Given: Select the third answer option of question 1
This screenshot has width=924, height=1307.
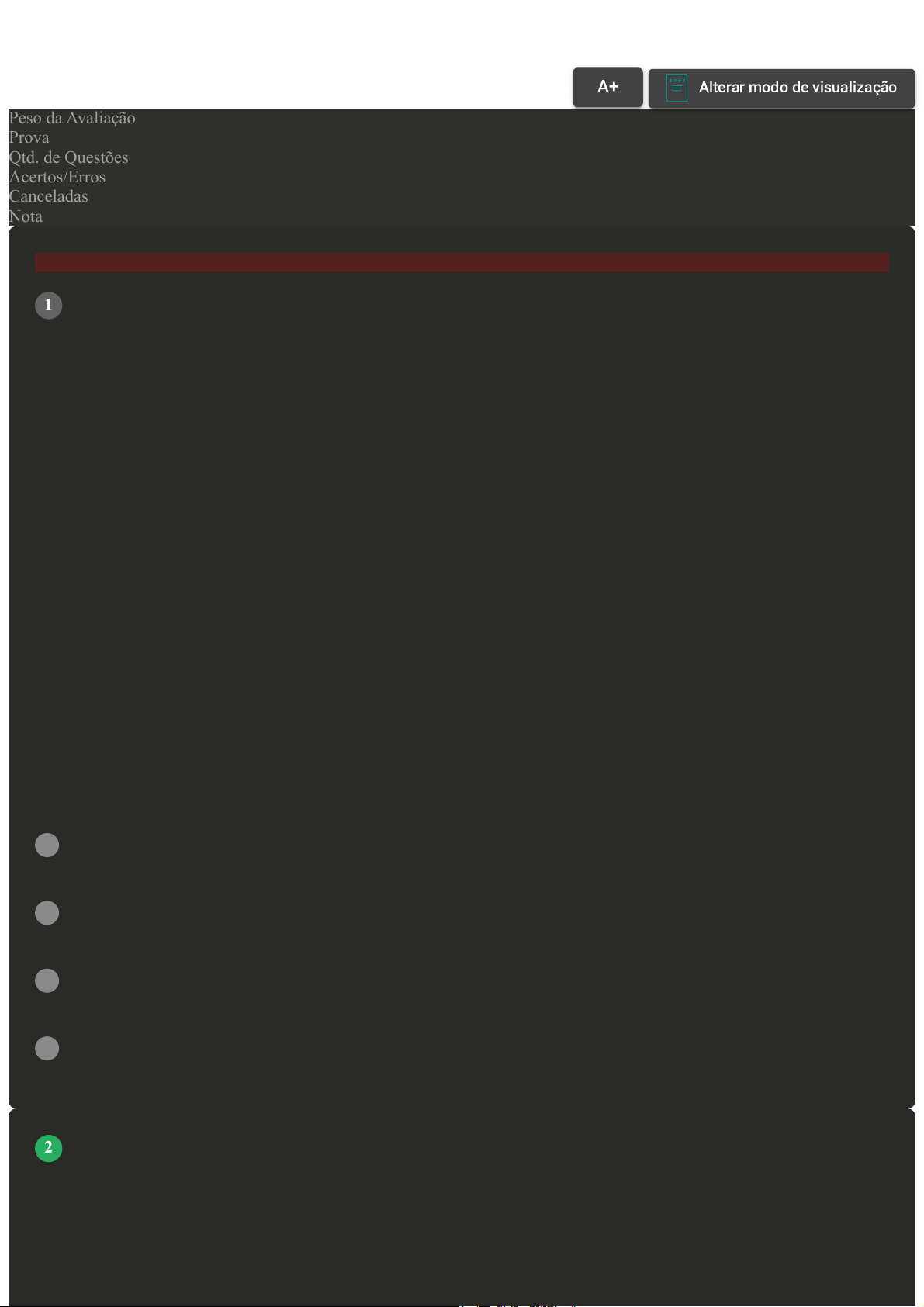Looking at the screenshot, I should coord(47,980).
